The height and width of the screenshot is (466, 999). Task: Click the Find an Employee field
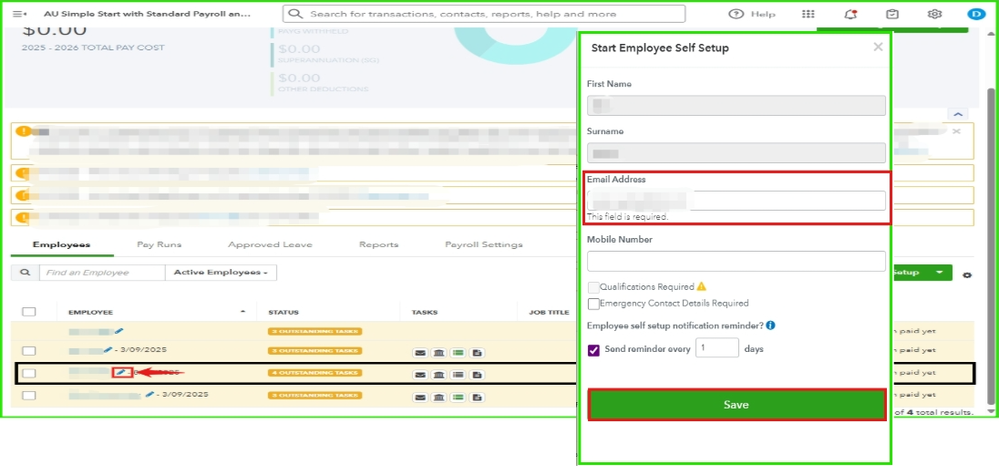click(x=102, y=272)
